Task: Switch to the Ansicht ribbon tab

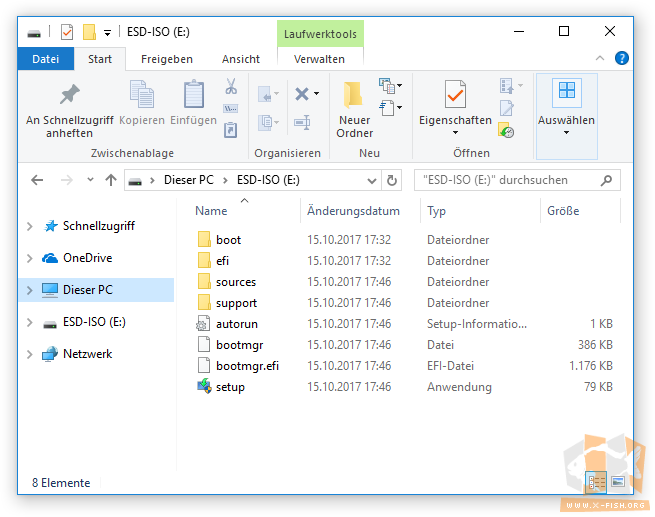Action: (241, 59)
